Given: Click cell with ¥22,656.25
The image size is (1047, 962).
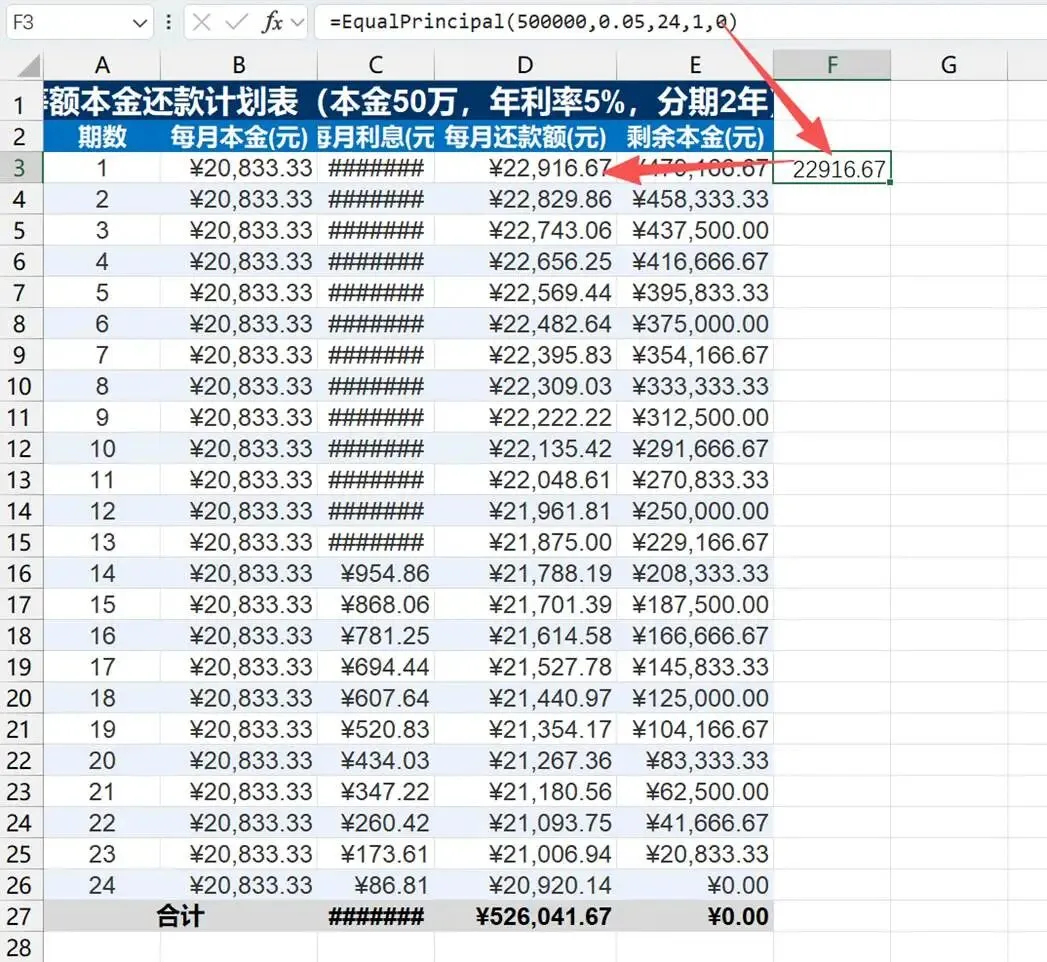Looking at the screenshot, I should [525, 262].
